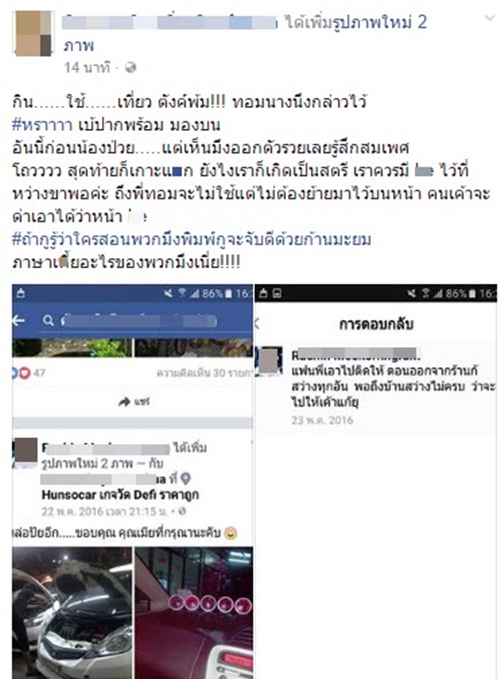Click the Hunsocar location name link
This screenshot has height=679, width=500.
coord(120,495)
